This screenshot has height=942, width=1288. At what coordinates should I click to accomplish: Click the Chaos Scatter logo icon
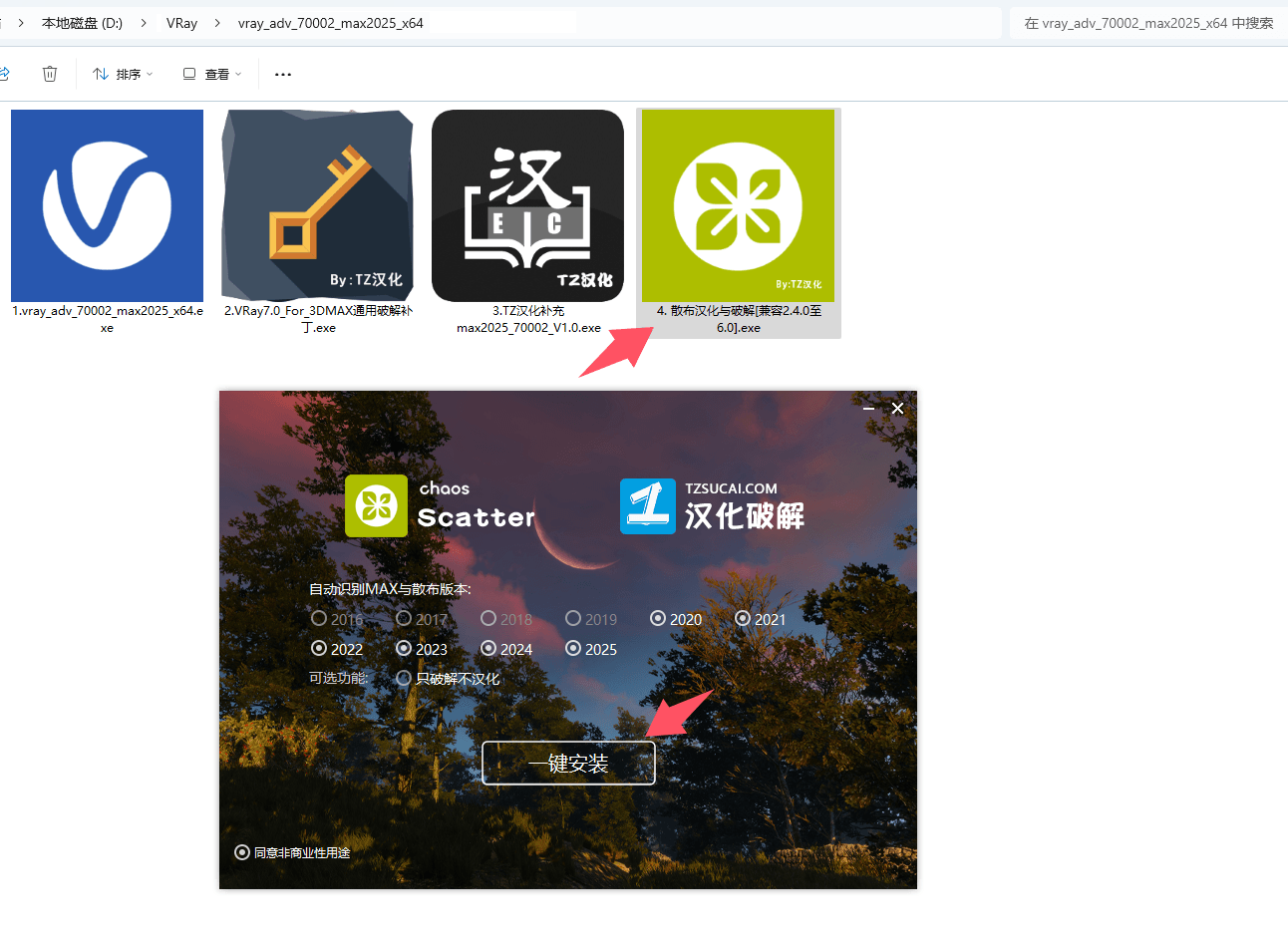(376, 505)
